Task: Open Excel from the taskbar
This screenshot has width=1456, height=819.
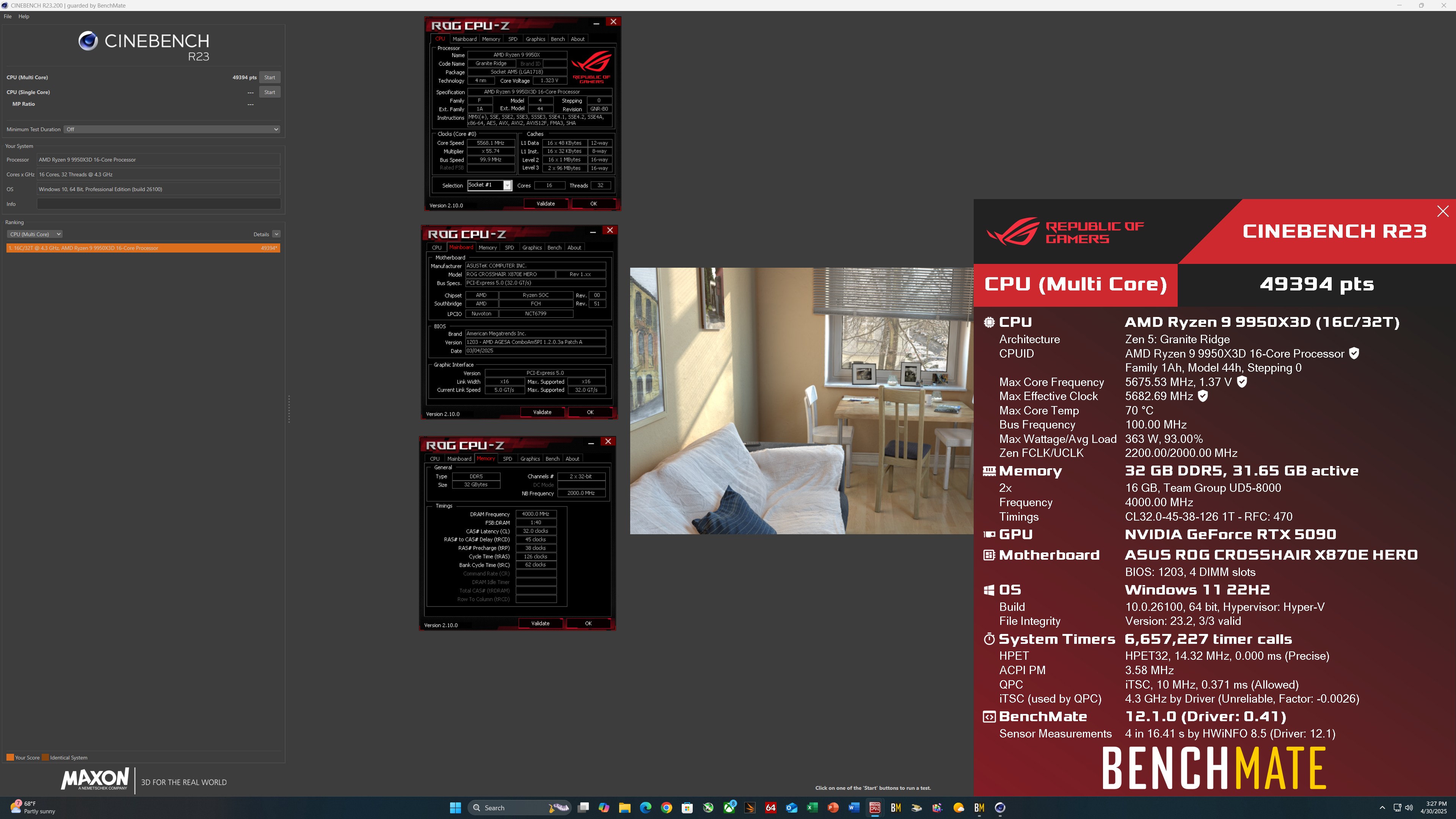Action: pos(812,808)
